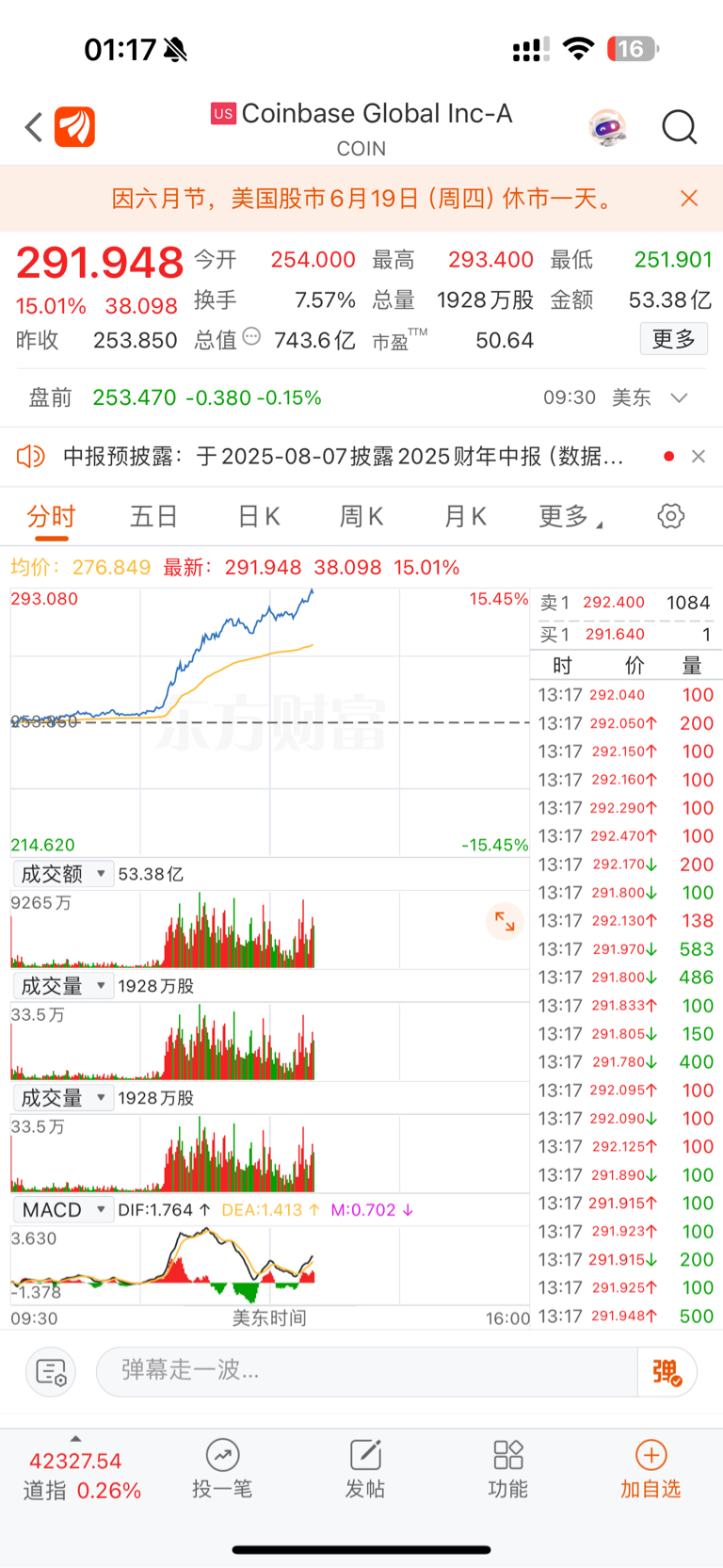Image resolution: width=723 pixels, height=1568 pixels.
Task: Open the 更多 chart period dropdown
Action: 570,516
